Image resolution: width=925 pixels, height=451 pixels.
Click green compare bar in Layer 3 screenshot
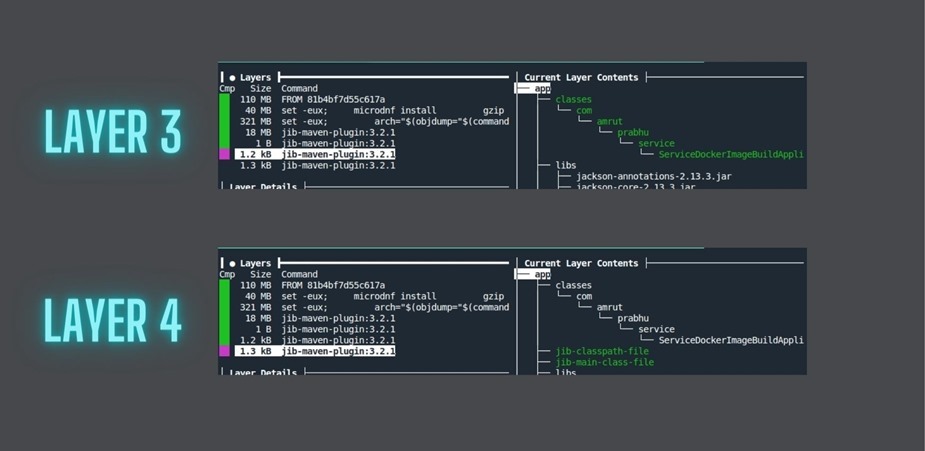(224, 121)
